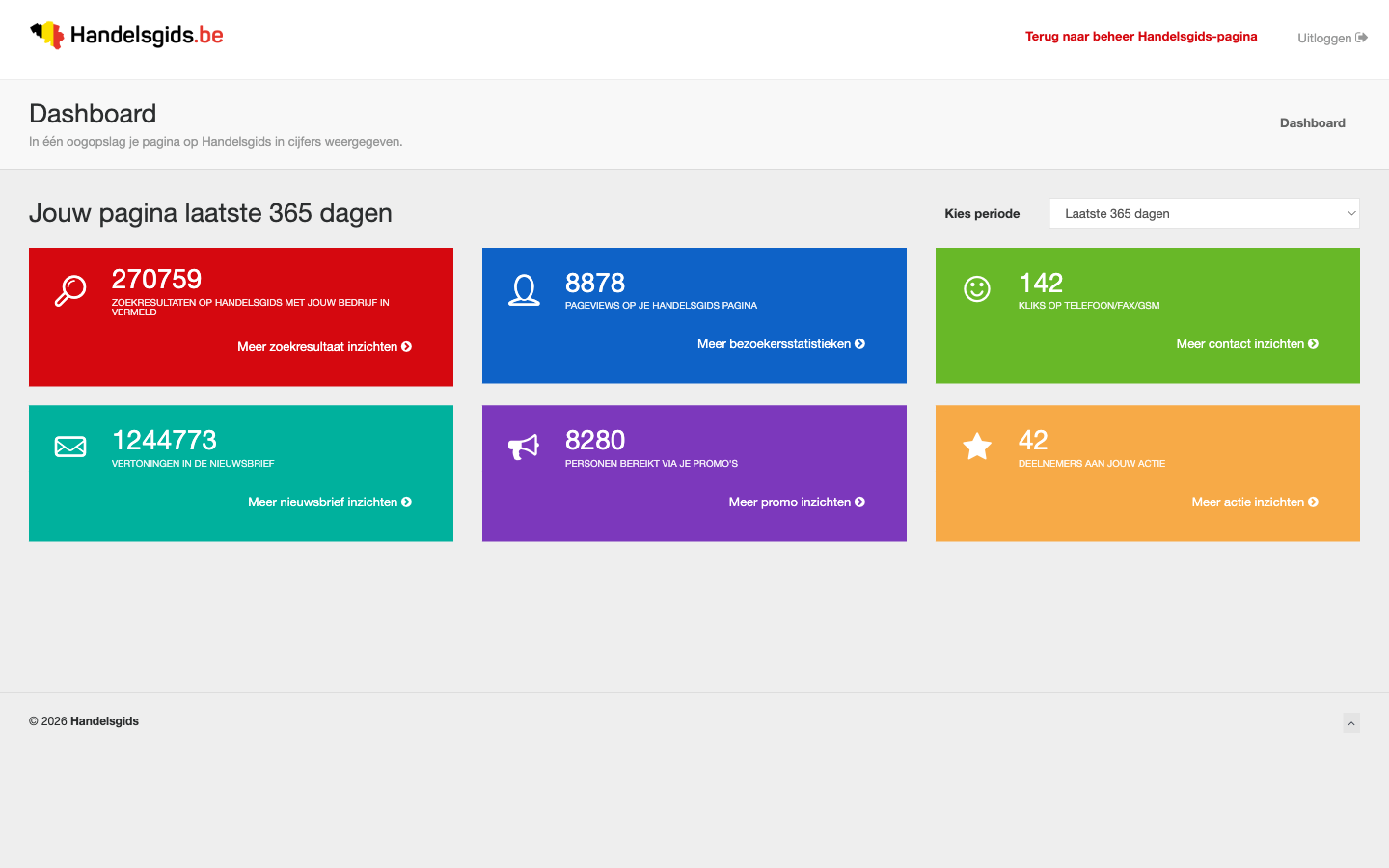Click the 8878 pageviews number
The image size is (1389, 868).
tap(595, 283)
